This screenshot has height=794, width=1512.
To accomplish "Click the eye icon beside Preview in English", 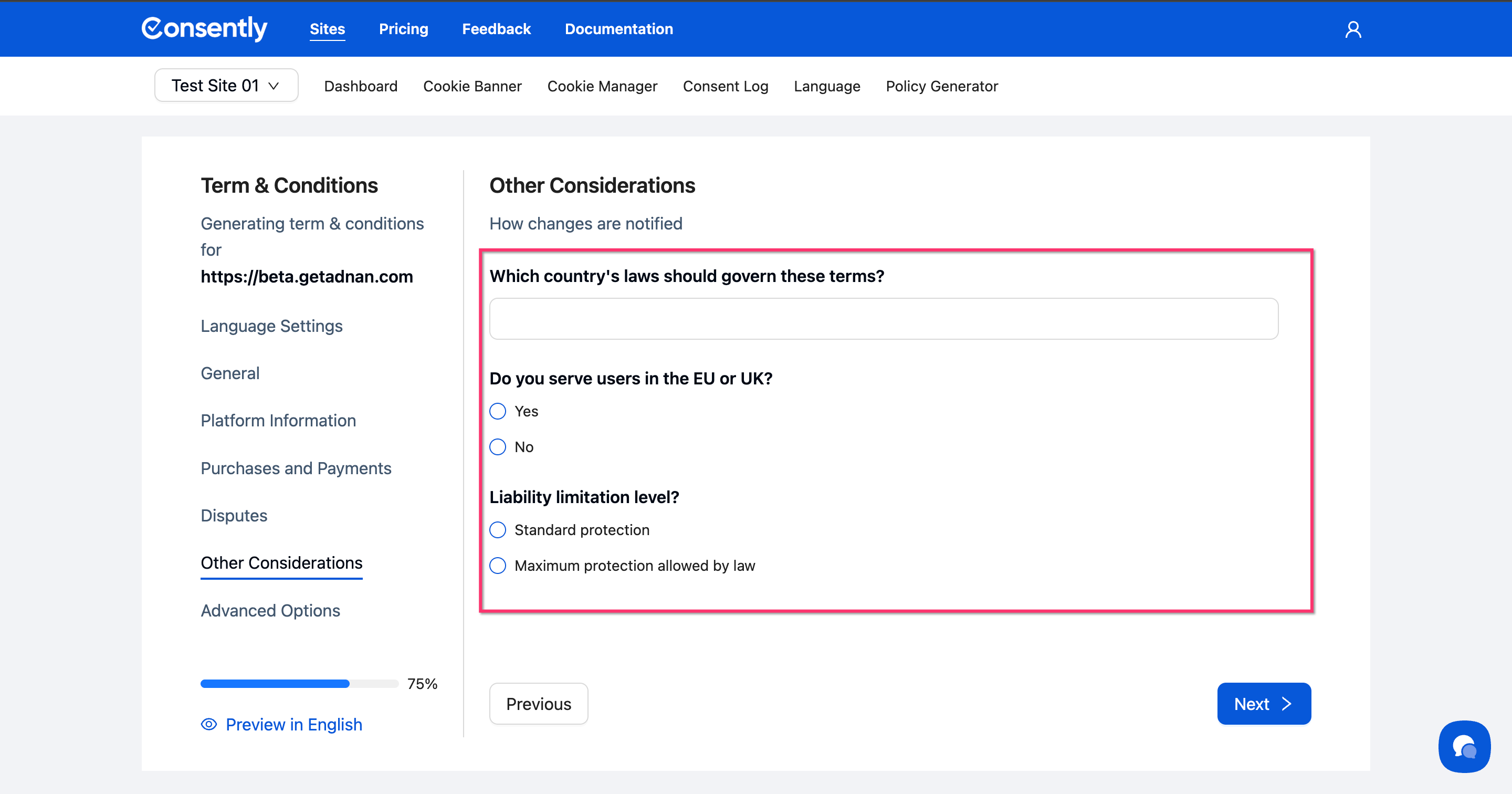I will tap(209, 724).
